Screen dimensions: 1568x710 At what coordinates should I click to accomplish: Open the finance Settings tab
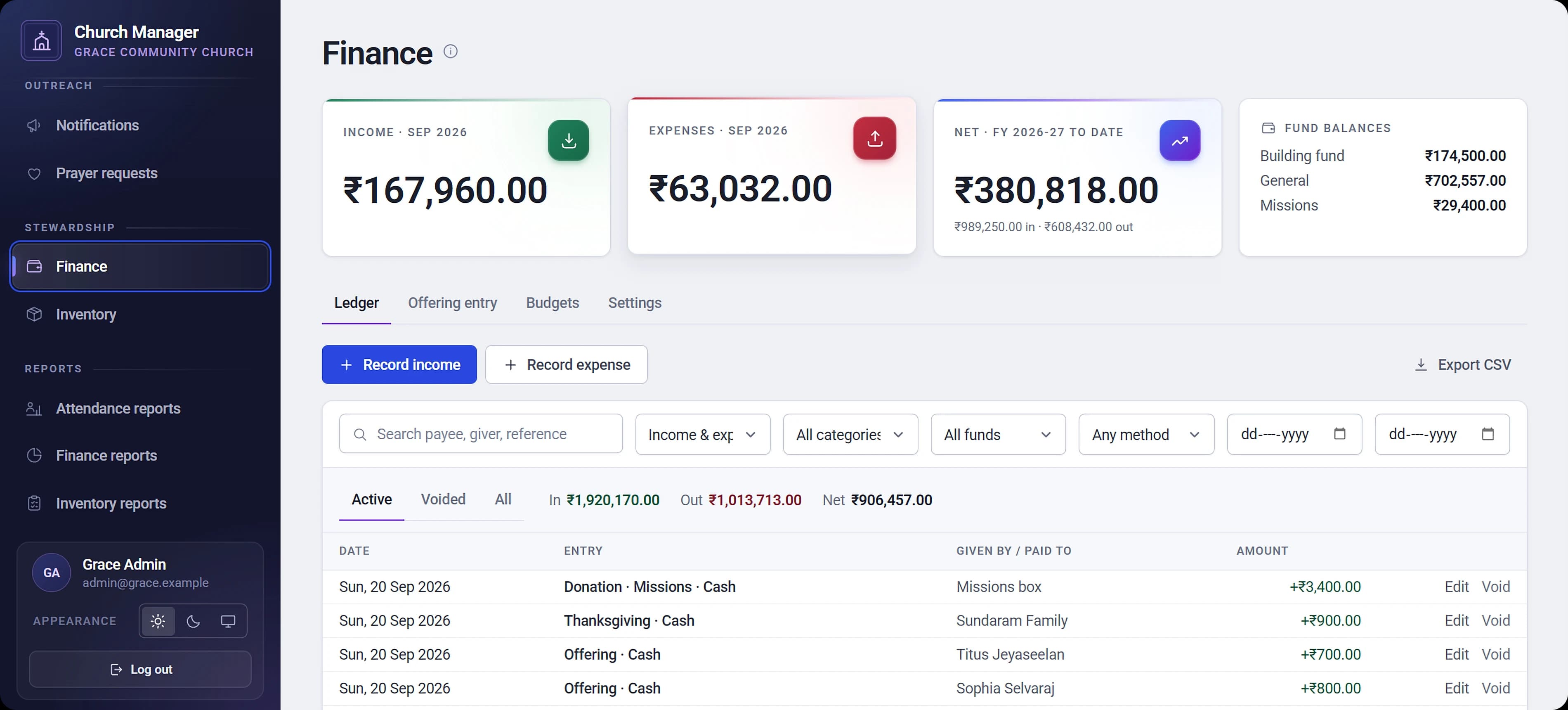tap(634, 303)
